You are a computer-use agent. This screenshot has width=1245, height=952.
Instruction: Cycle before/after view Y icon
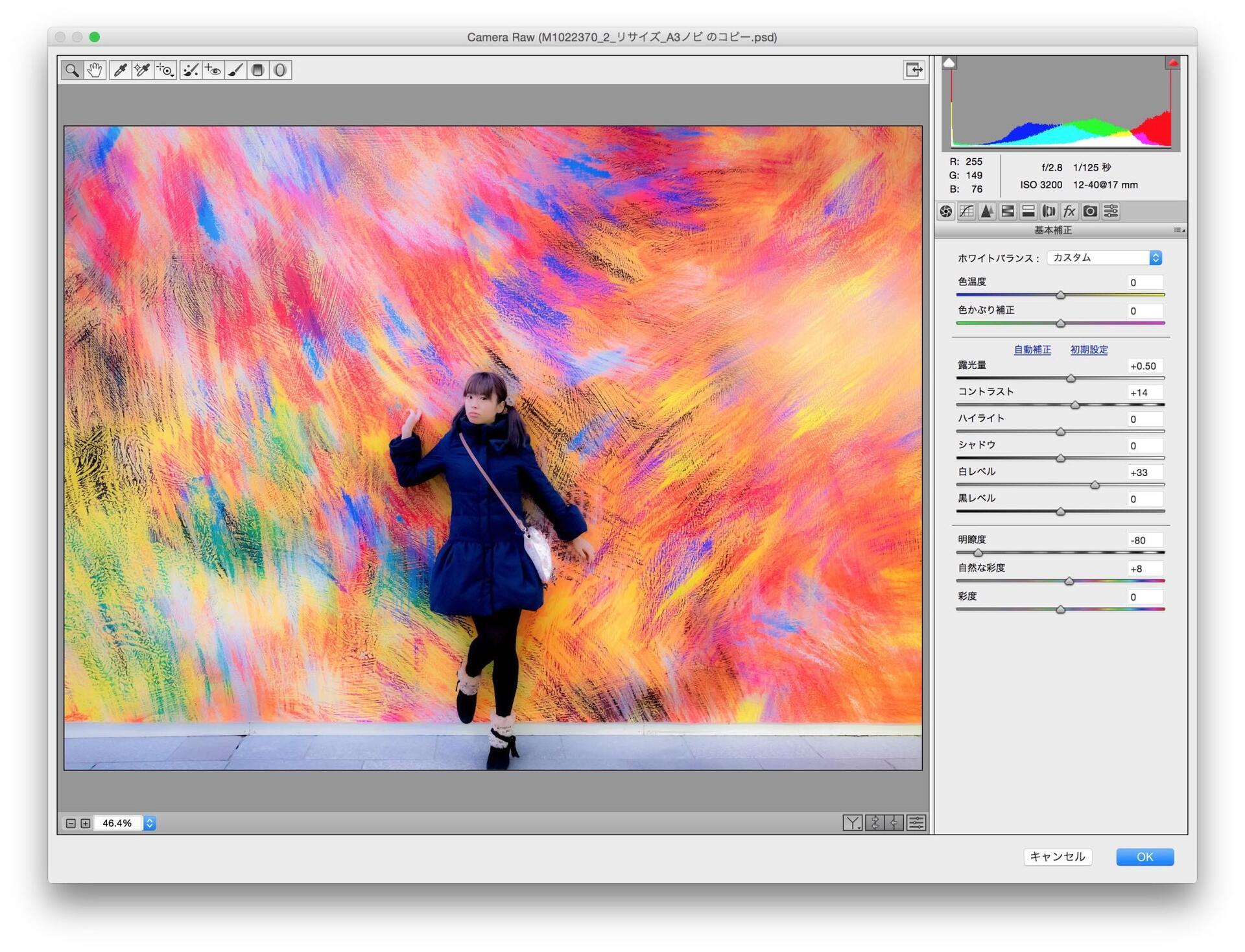(x=852, y=824)
